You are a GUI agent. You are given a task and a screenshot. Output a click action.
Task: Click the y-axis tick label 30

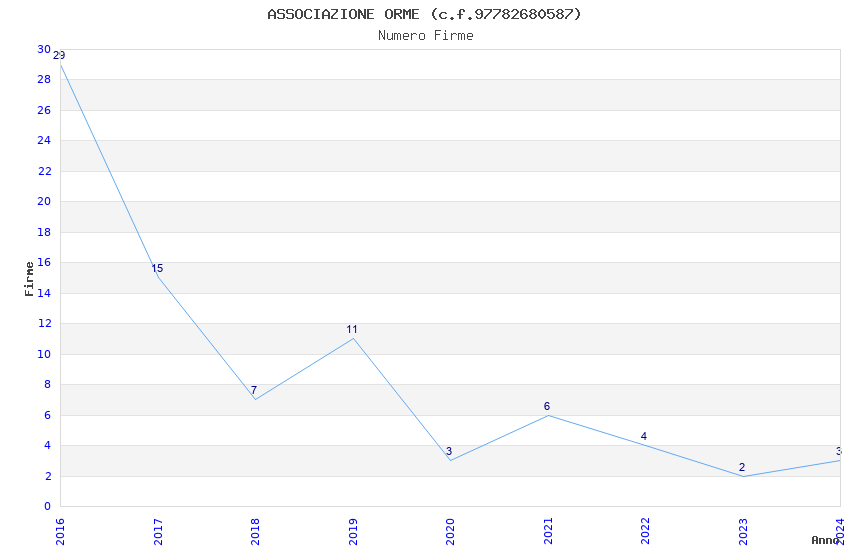tap(44, 49)
